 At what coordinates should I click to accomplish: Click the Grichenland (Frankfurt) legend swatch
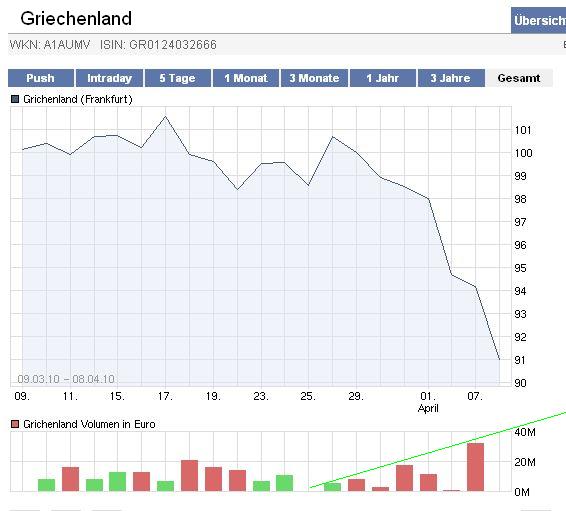coord(15,99)
